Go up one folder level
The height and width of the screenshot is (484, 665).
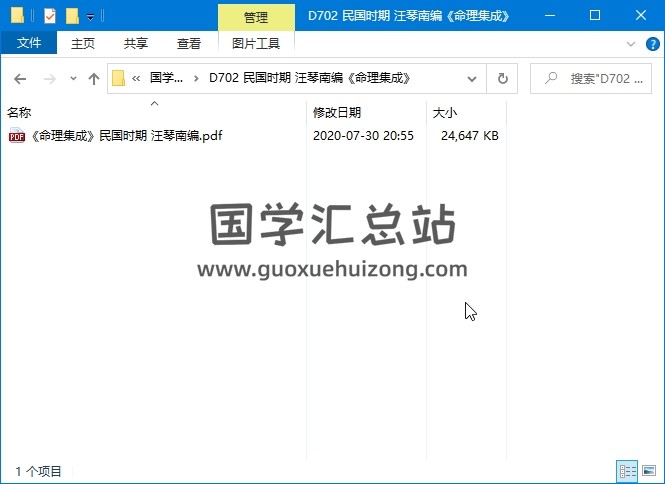(x=94, y=78)
